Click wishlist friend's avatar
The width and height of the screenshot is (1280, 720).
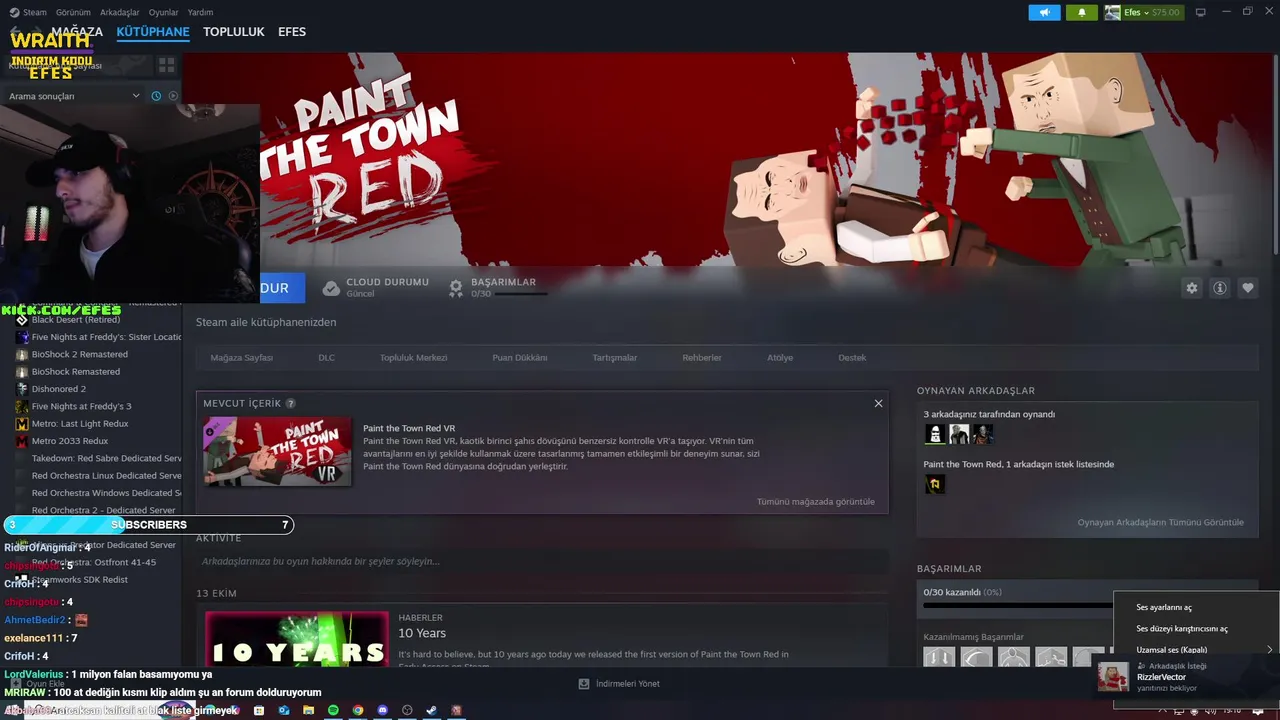[935, 484]
